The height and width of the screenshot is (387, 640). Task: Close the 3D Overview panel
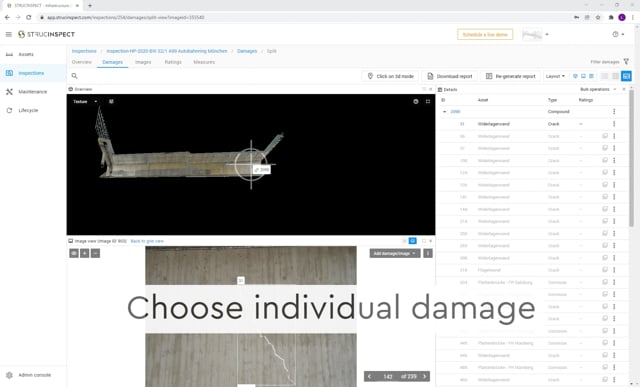430,89
